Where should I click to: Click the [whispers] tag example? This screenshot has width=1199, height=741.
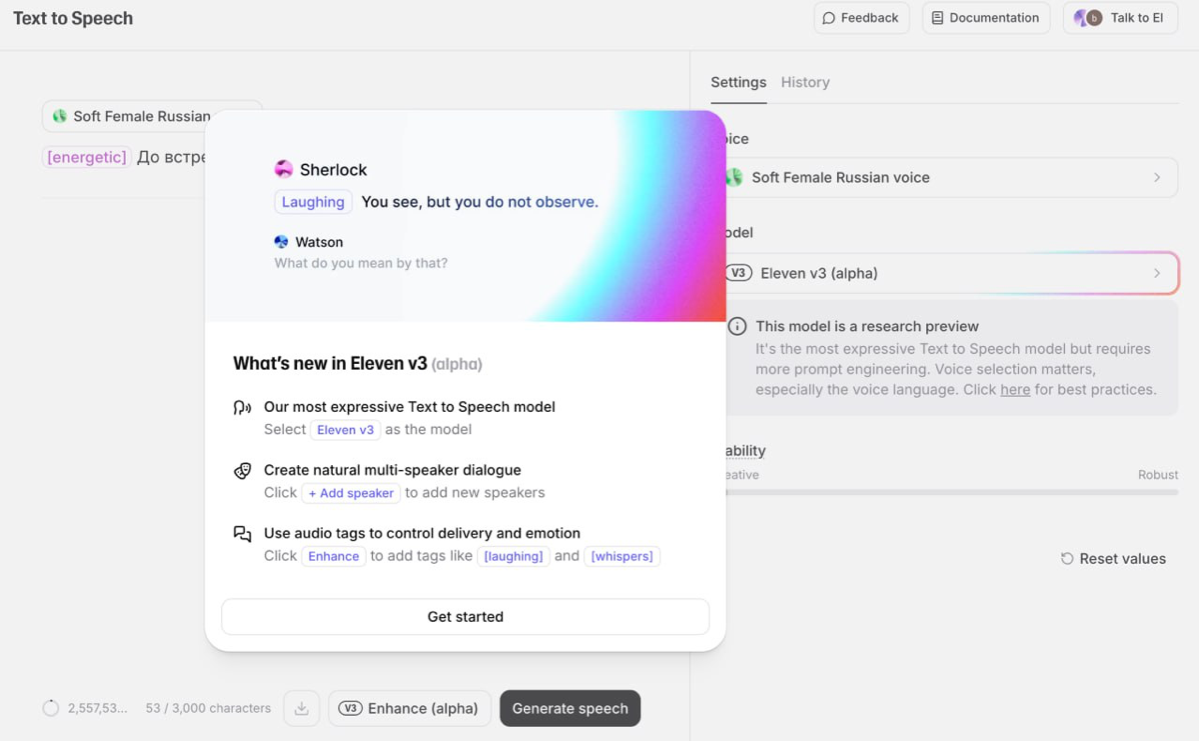click(x=622, y=556)
